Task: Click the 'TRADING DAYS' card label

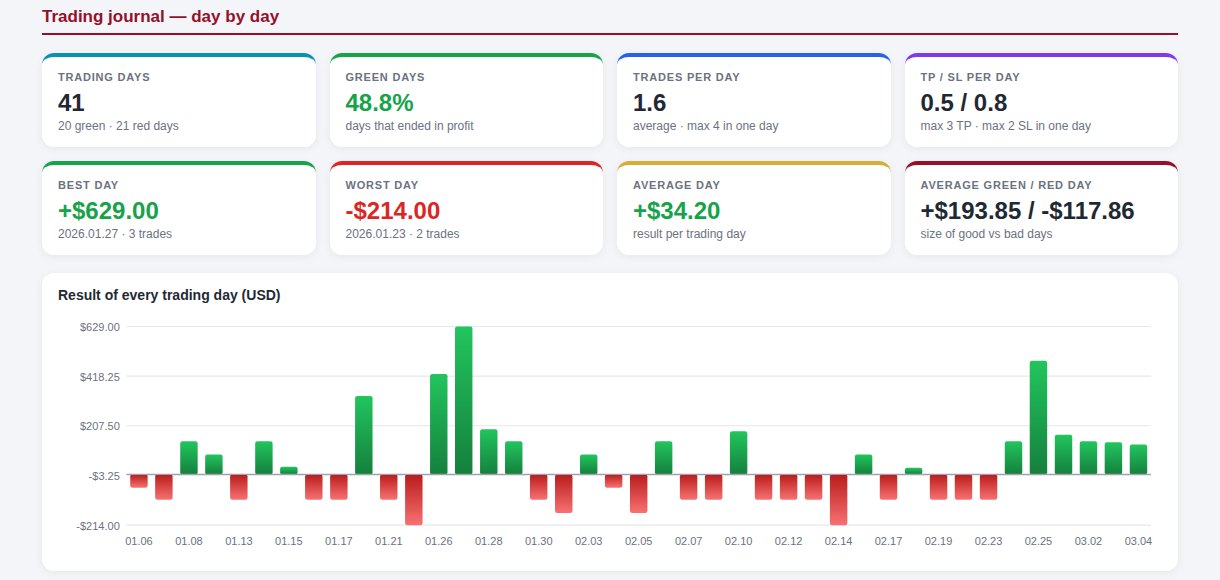Action: (104, 77)
